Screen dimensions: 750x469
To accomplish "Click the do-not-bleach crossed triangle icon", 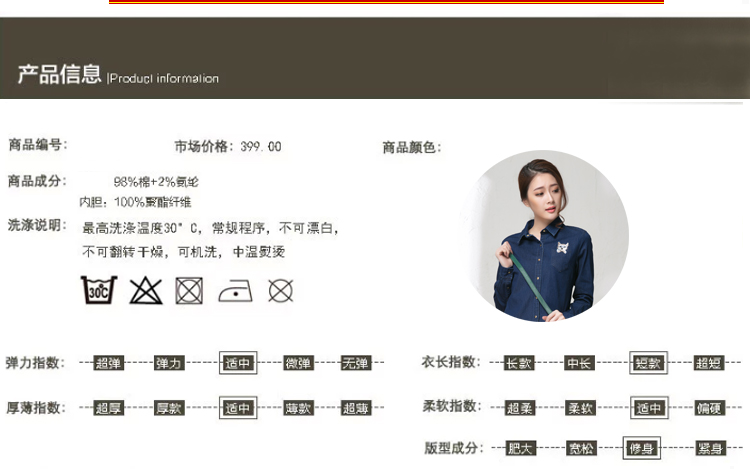I will 146,290.
